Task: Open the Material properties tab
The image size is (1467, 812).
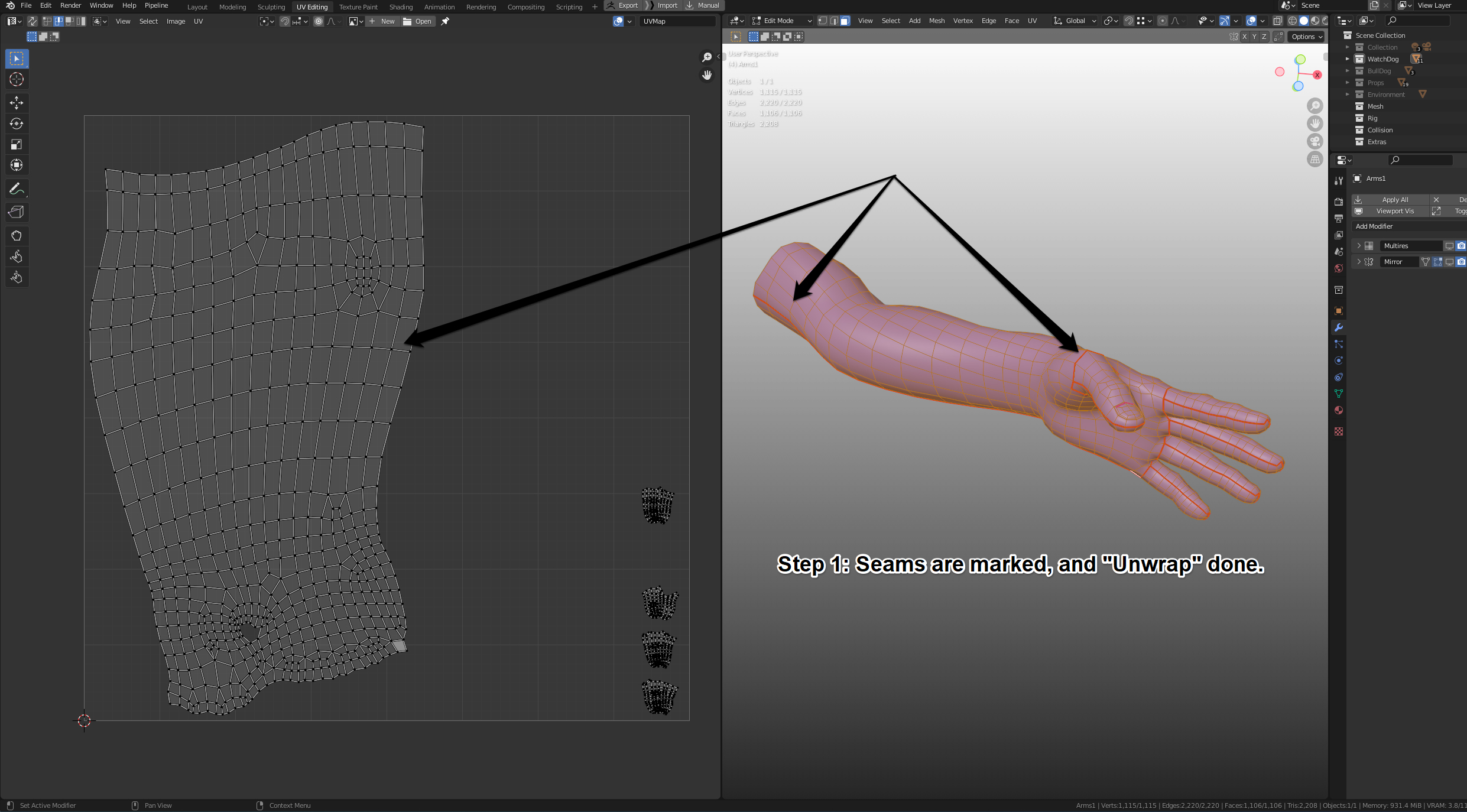Action: pos(1339,410)
